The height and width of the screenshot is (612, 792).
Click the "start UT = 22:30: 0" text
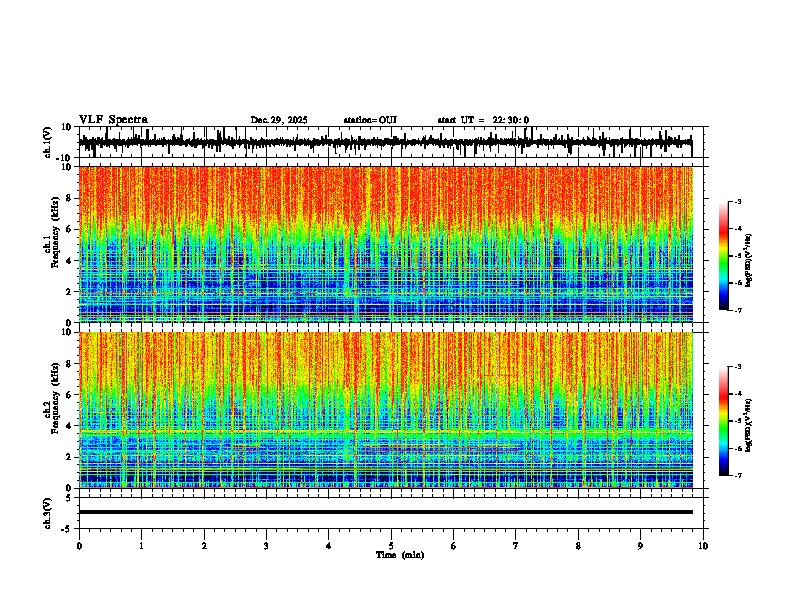click(x=483, y=120)
